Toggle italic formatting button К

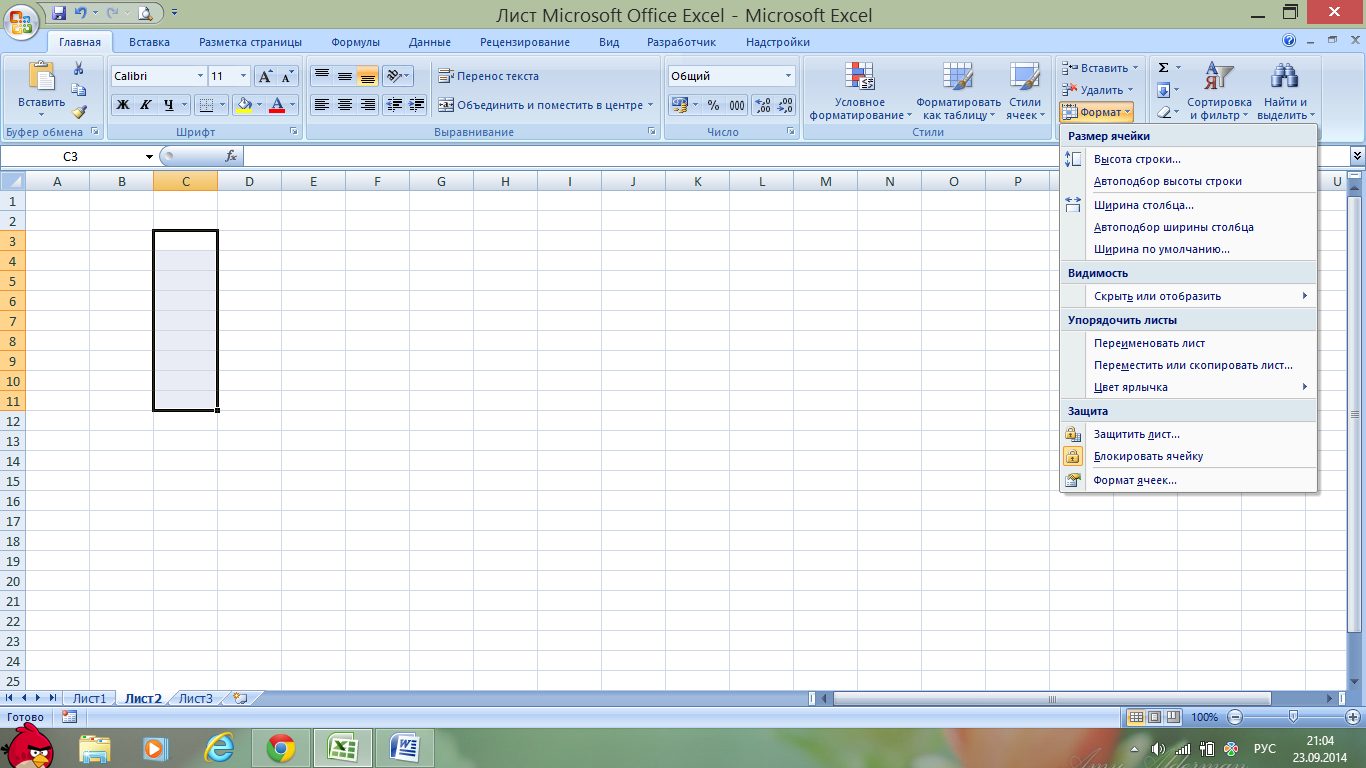pyautogui.click(x=146, y=105)
